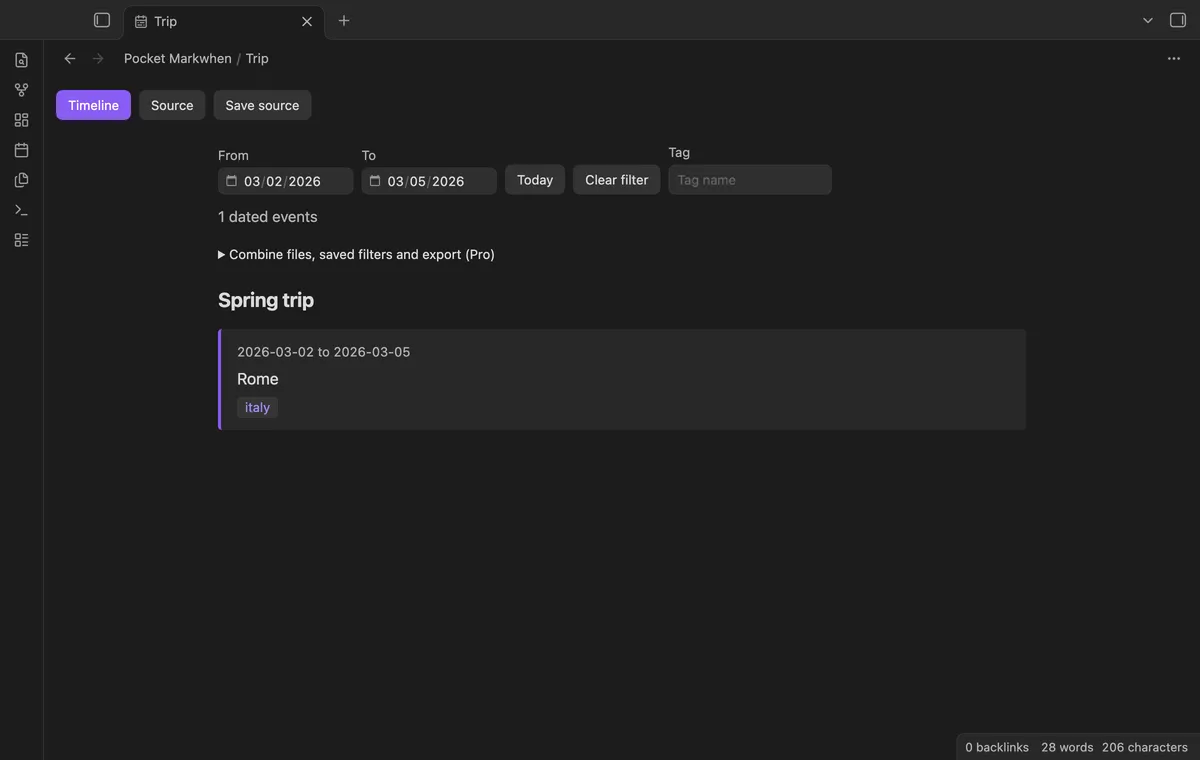
Task: Toggle the right sidebar panel
Action: [1178, 20]
